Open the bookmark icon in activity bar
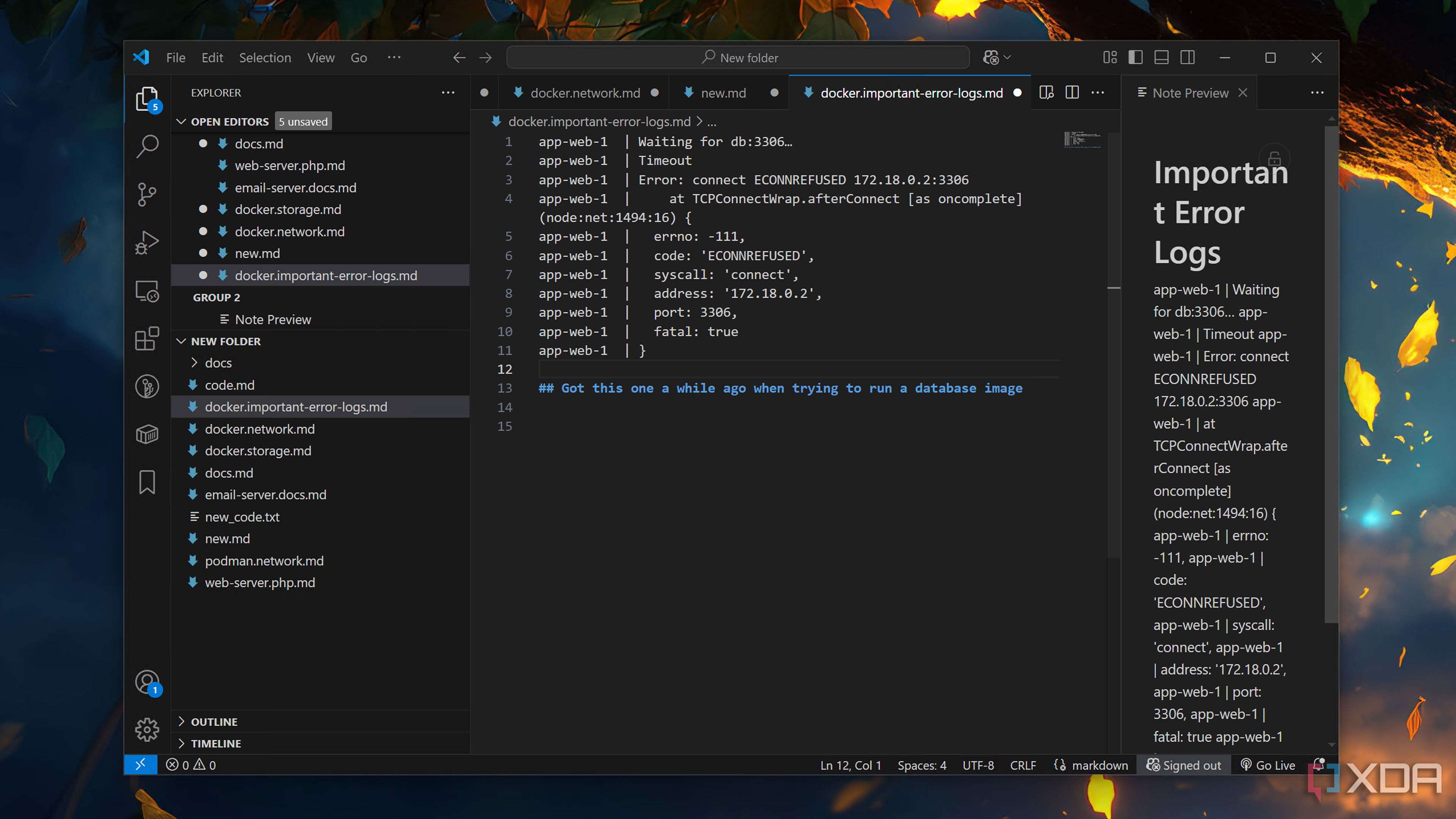 [x=147, y=482]
